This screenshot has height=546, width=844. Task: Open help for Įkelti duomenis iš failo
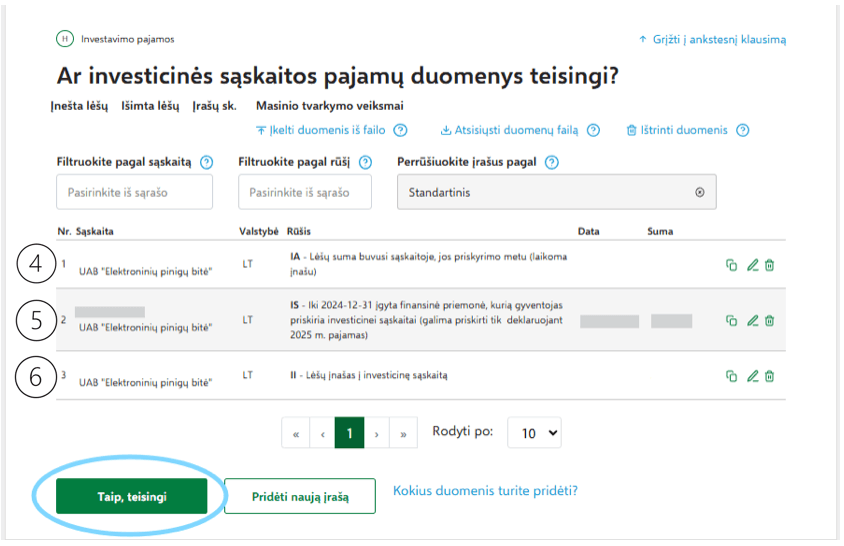[400, 130]
